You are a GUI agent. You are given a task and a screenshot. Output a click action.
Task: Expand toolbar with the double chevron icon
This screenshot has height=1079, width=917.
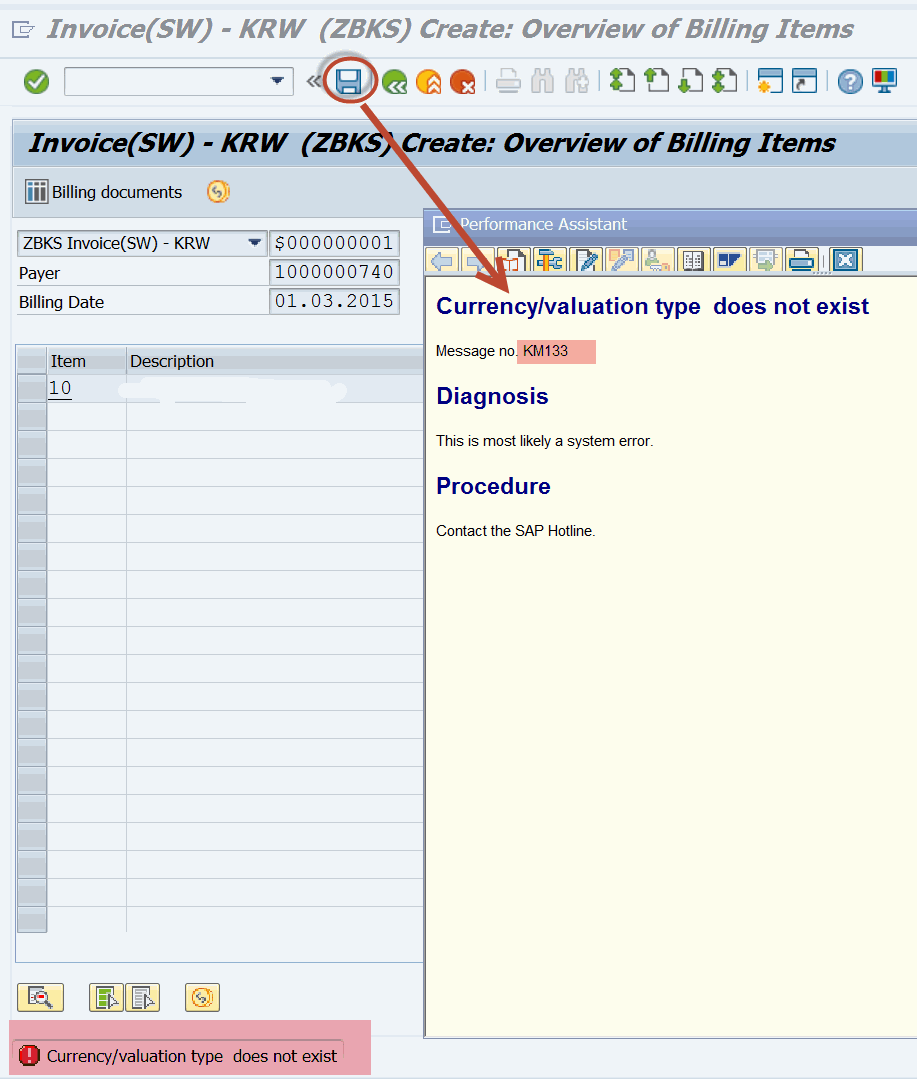coord(315,81)
